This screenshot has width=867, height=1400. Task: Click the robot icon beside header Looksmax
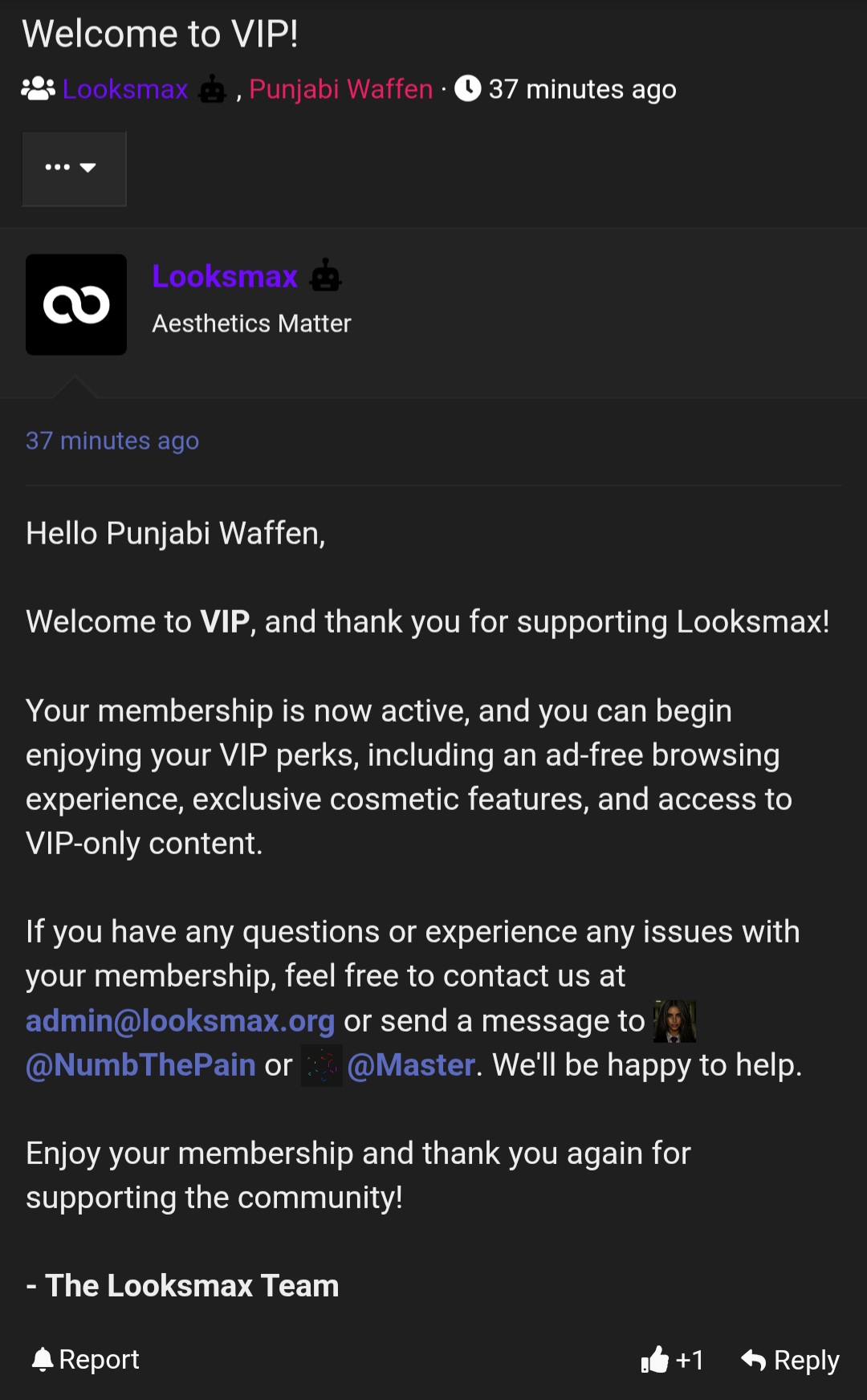click(213, 89)
